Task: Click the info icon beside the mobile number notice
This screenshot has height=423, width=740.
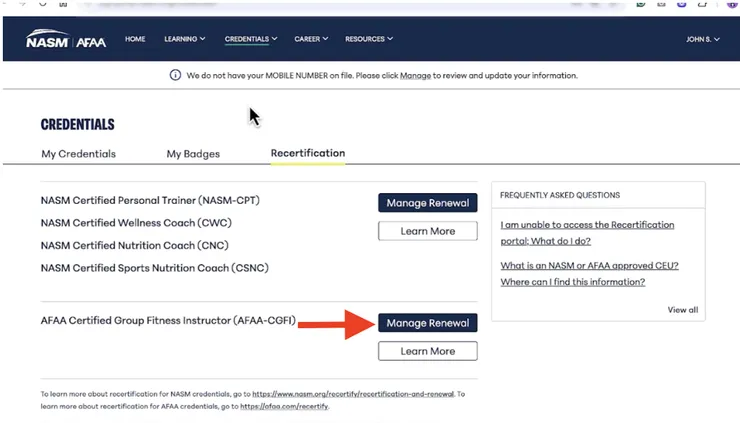Action: tap(175, 75)
